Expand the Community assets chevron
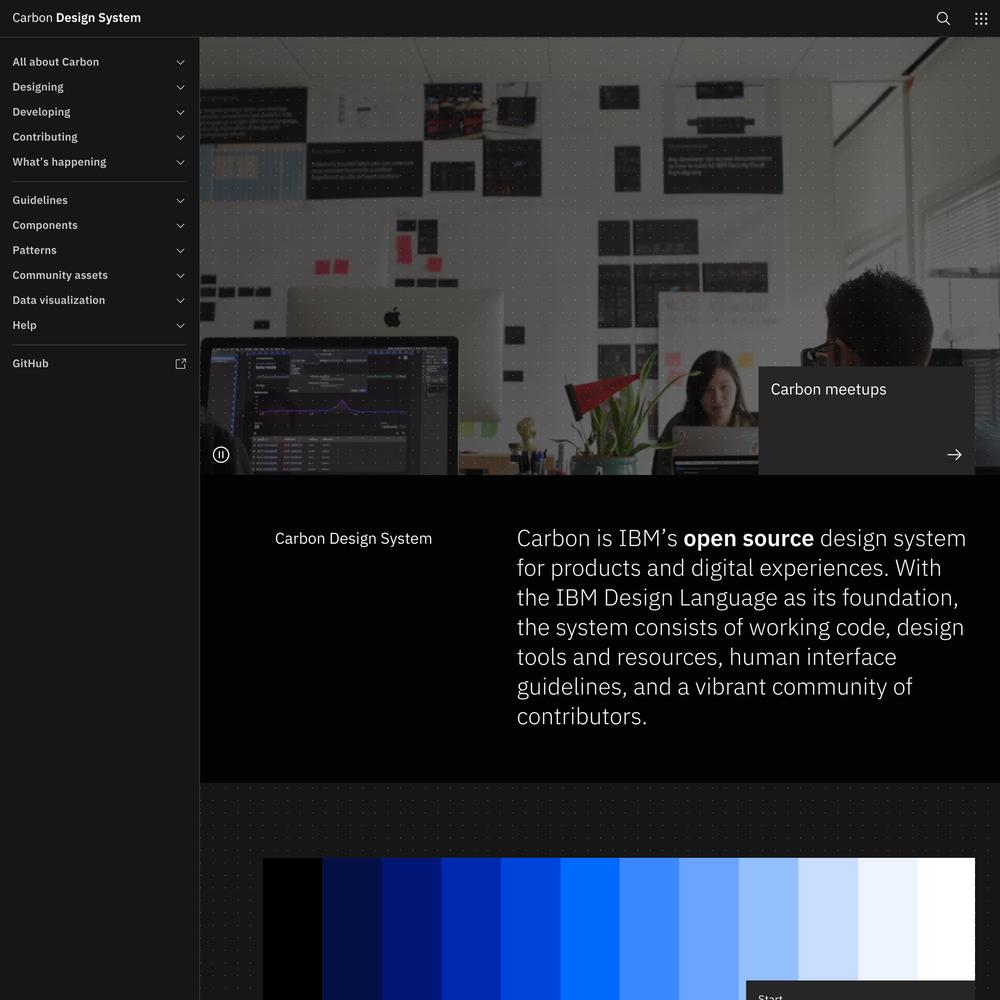The image size is (1000, 1000). coord(180,276)
